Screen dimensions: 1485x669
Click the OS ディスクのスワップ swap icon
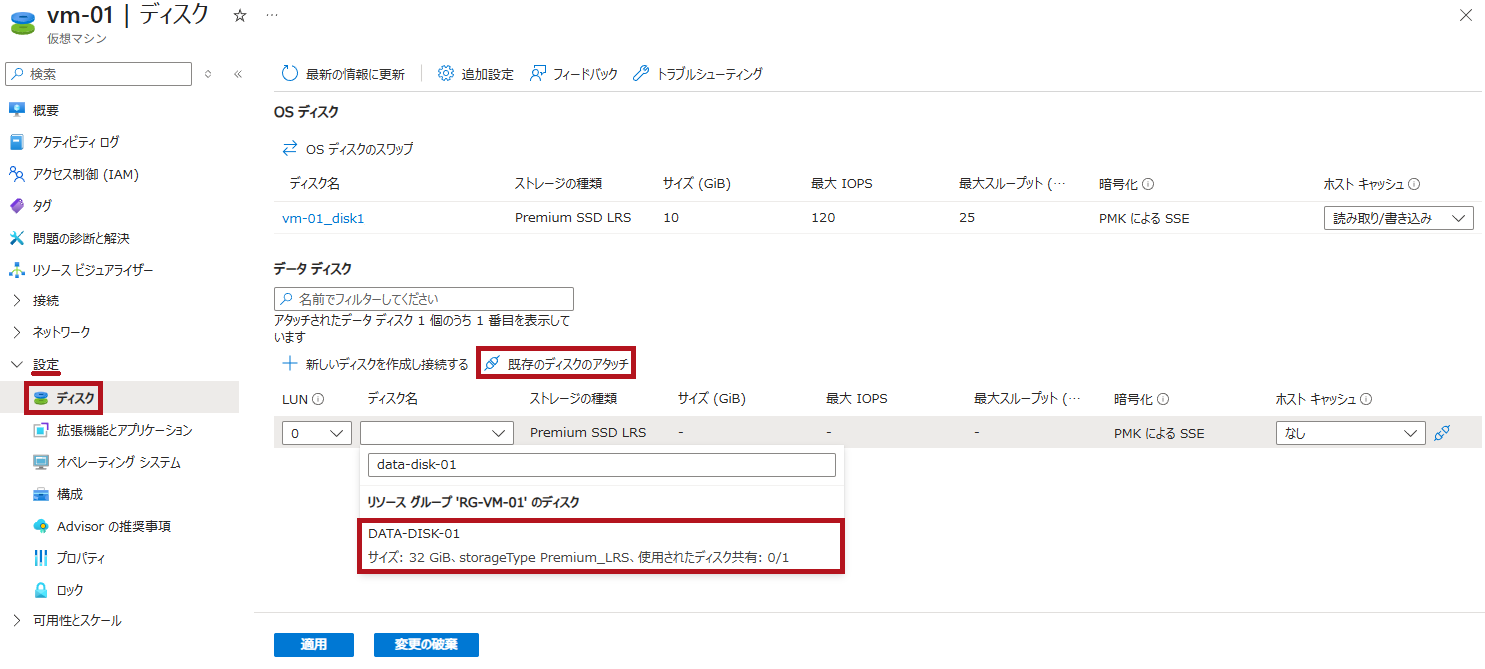[x=290, y=149]
